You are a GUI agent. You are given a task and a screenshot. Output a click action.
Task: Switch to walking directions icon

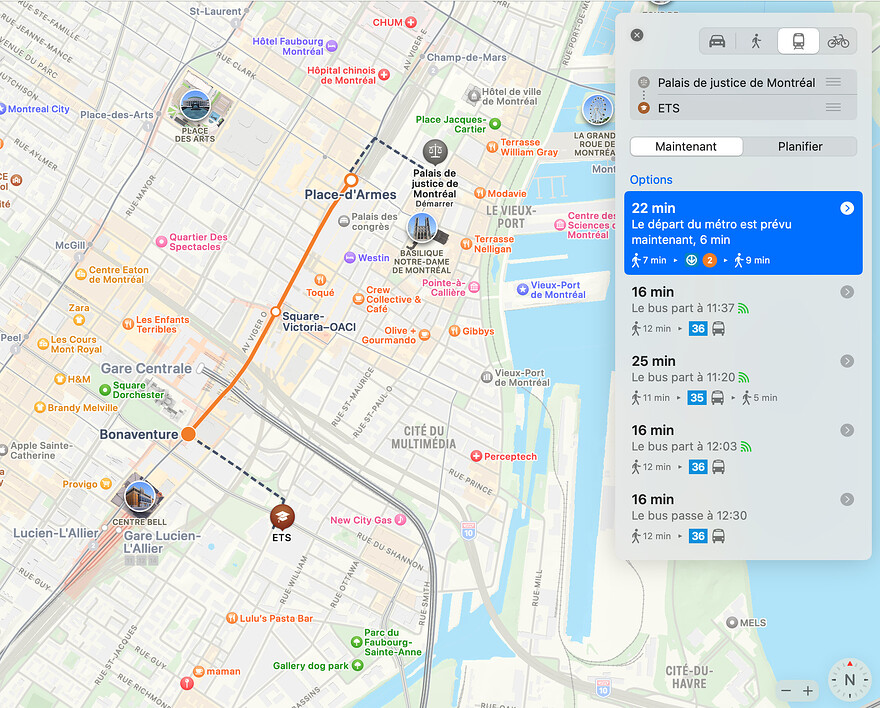click(x=757, y=41)
